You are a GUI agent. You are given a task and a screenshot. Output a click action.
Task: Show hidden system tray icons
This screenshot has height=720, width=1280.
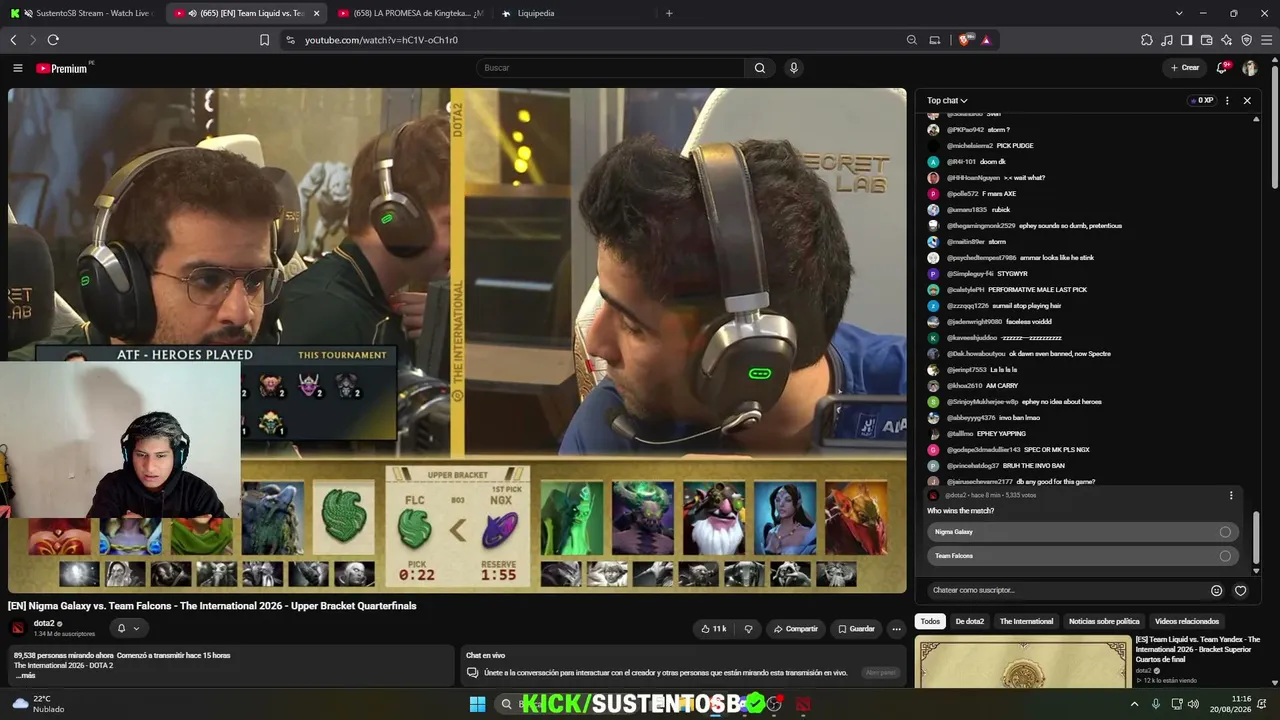pos(1134,704)
